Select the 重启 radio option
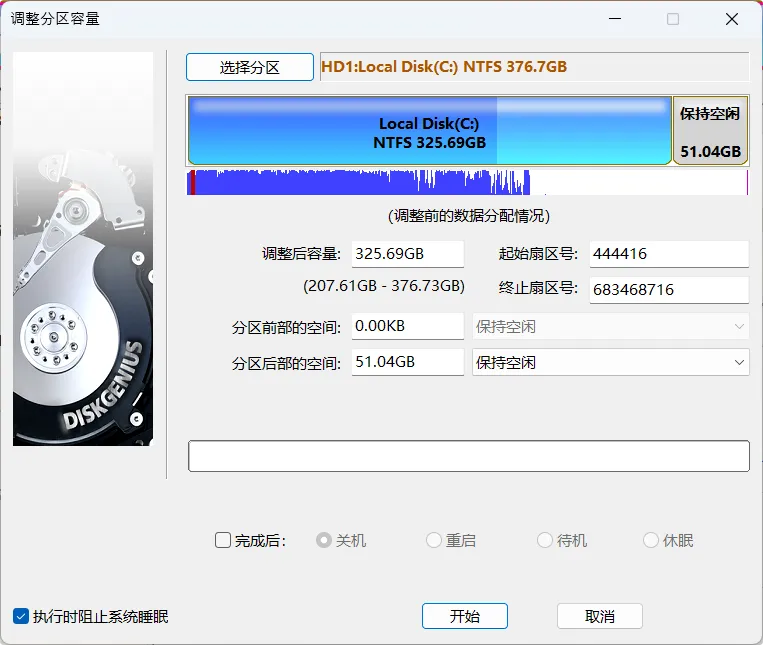This screenshot has height=645, width=763. point(434,540)
